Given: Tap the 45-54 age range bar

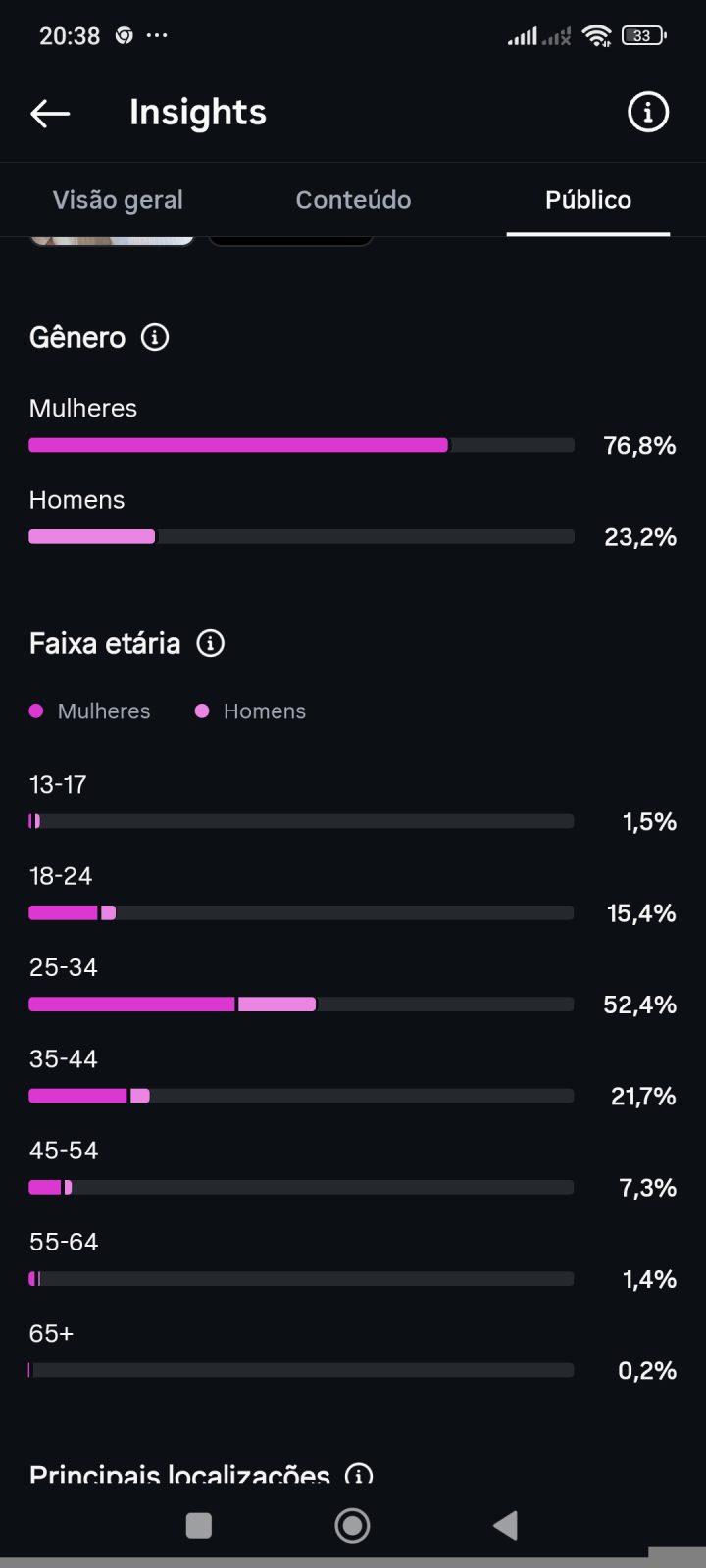Looking at the screenshot, I should [x=302, y=1187].
